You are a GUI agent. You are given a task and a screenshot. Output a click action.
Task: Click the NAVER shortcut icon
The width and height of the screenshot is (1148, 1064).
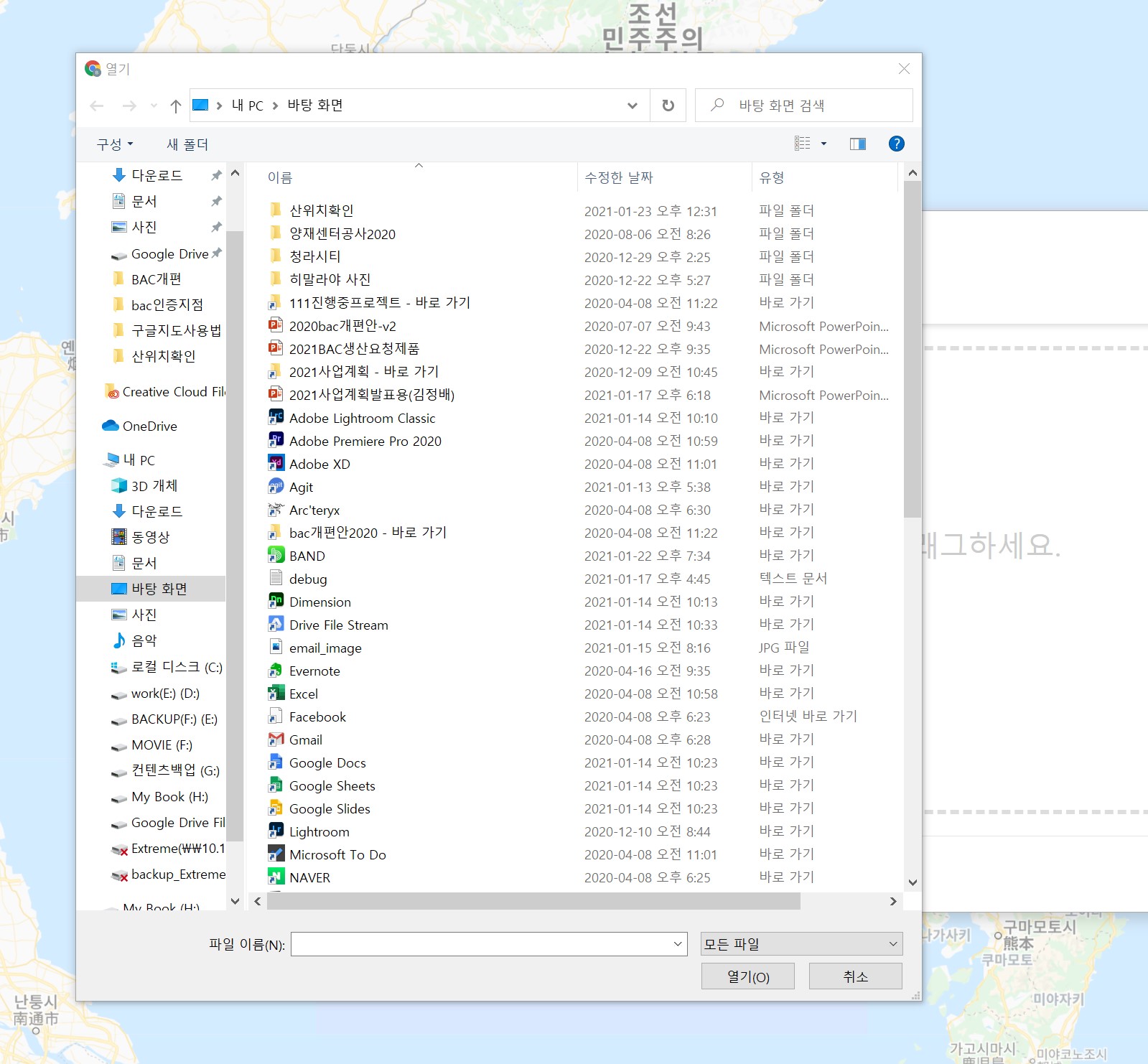[x=276, y=877]
